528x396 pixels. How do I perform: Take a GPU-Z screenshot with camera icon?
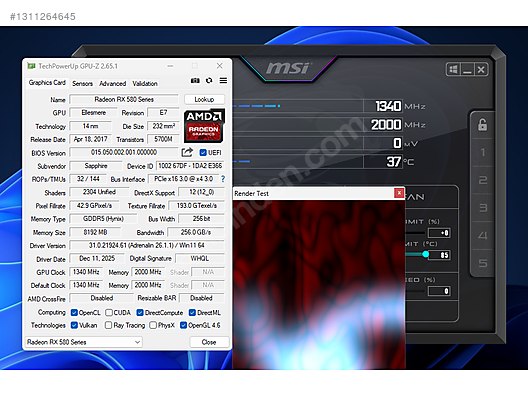(195, 80)
